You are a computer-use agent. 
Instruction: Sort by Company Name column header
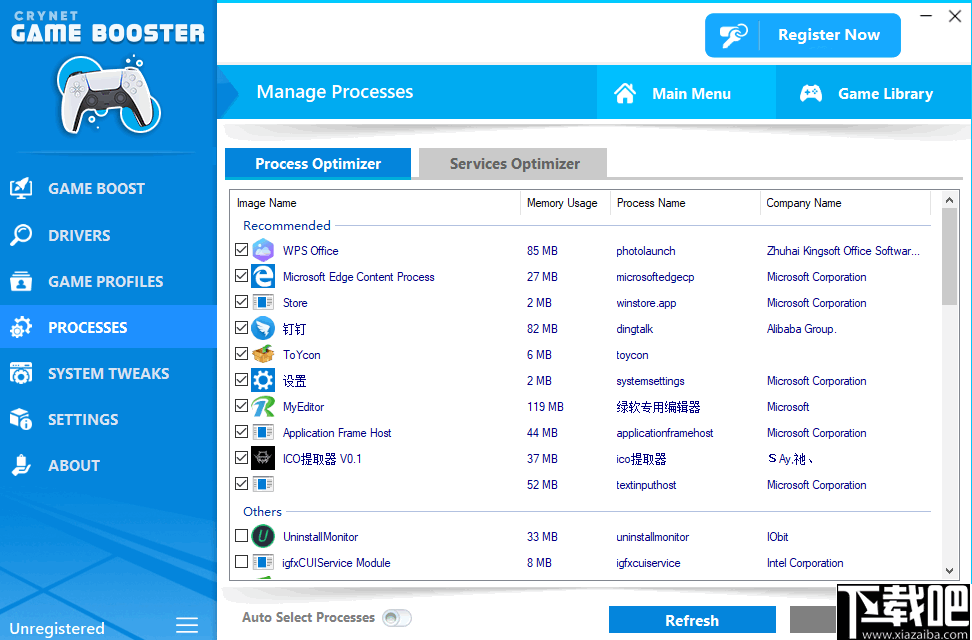click(x=845, y=203)
